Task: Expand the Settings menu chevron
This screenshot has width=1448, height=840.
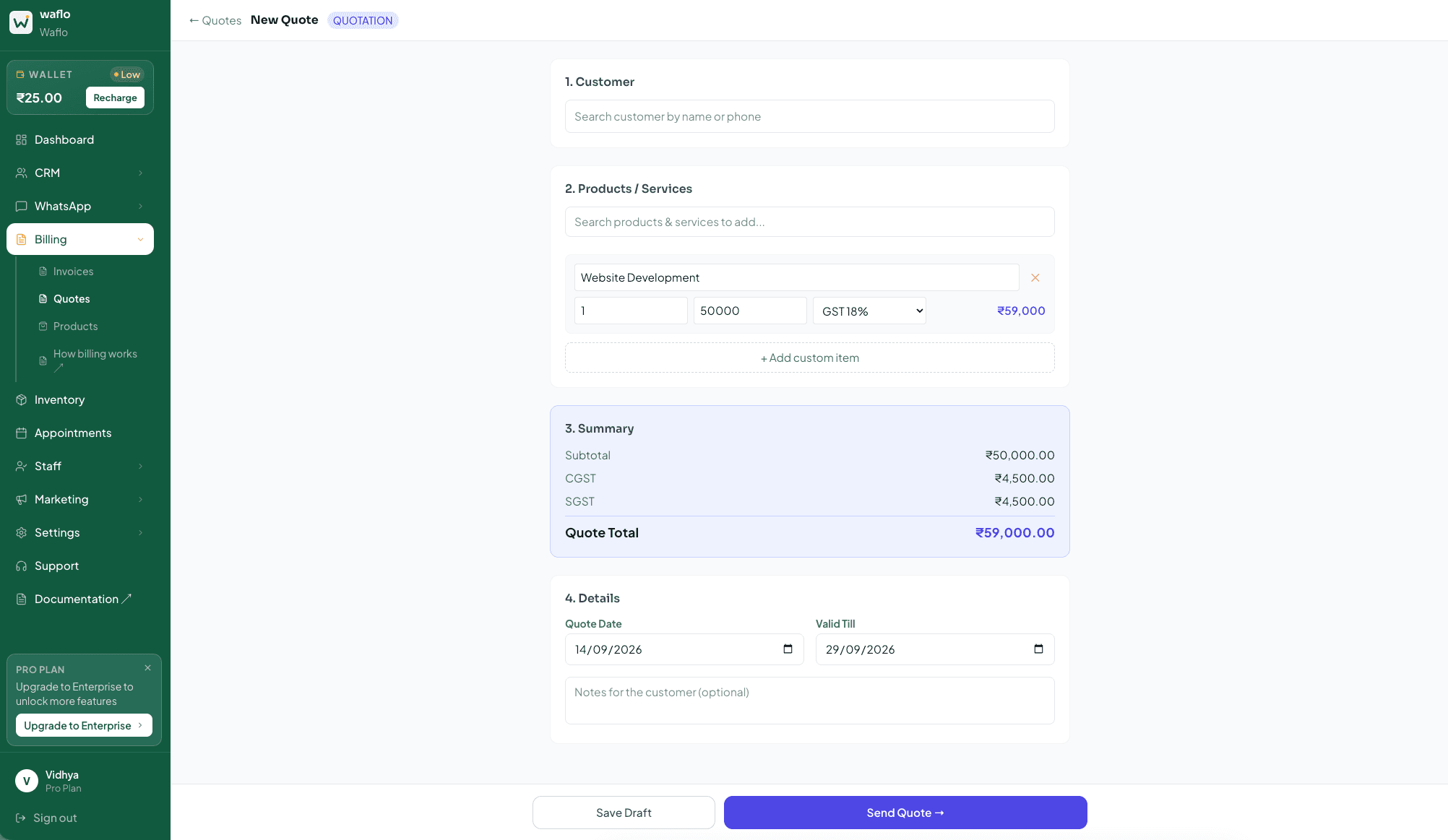Action: coord(140,532)
